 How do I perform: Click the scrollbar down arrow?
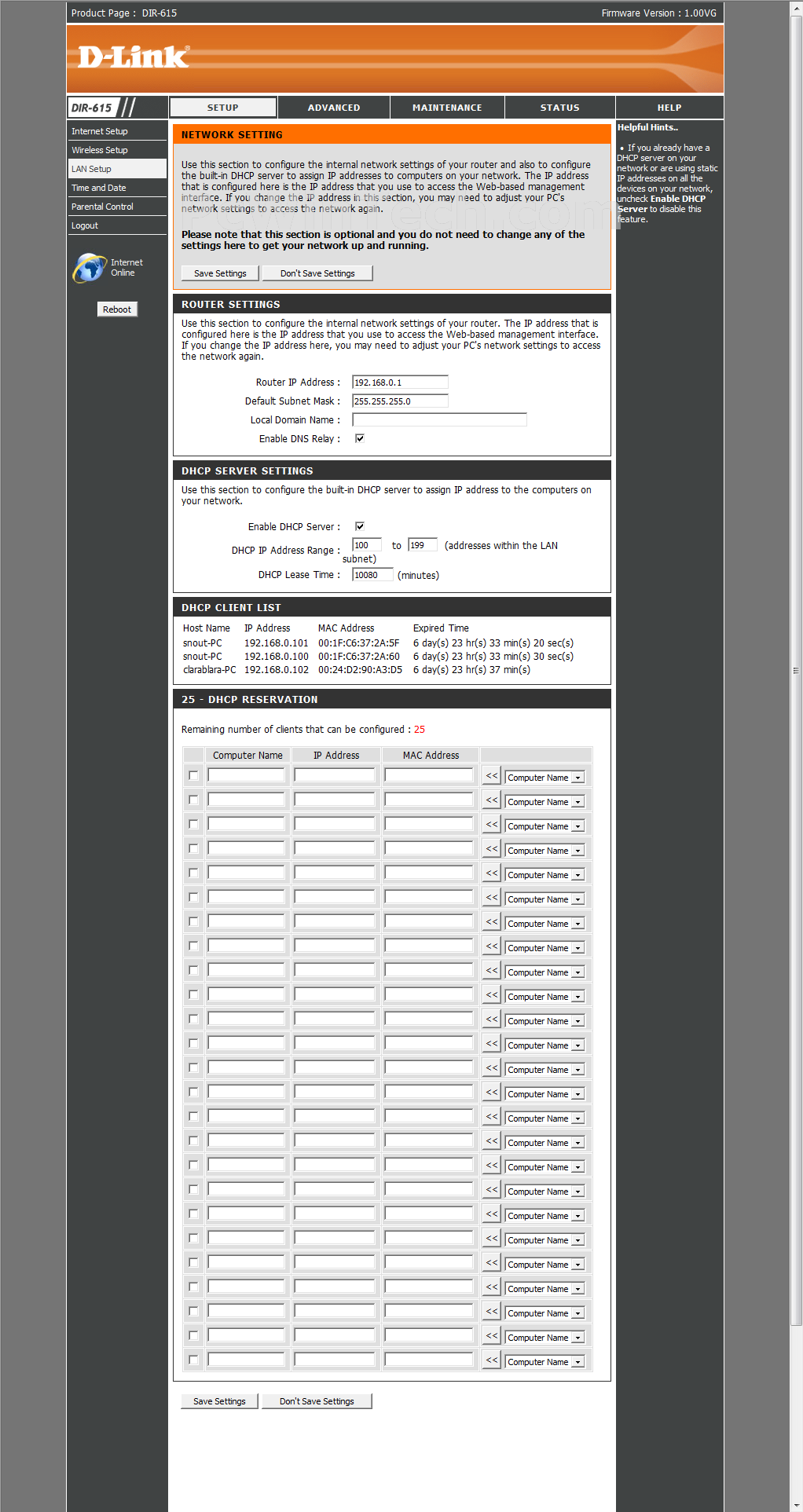pyautogui.click(x=796, y=1506)
